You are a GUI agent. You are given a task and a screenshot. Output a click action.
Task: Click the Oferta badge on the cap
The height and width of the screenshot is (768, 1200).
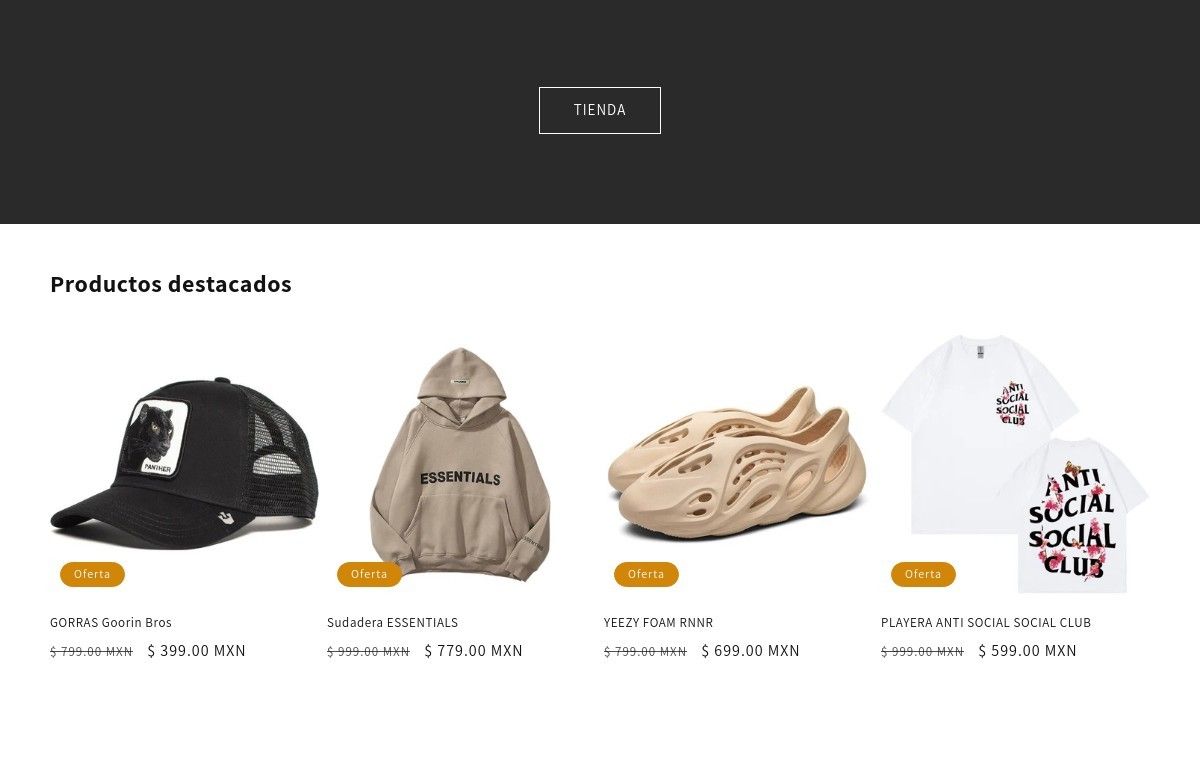(x=92, y=574)
